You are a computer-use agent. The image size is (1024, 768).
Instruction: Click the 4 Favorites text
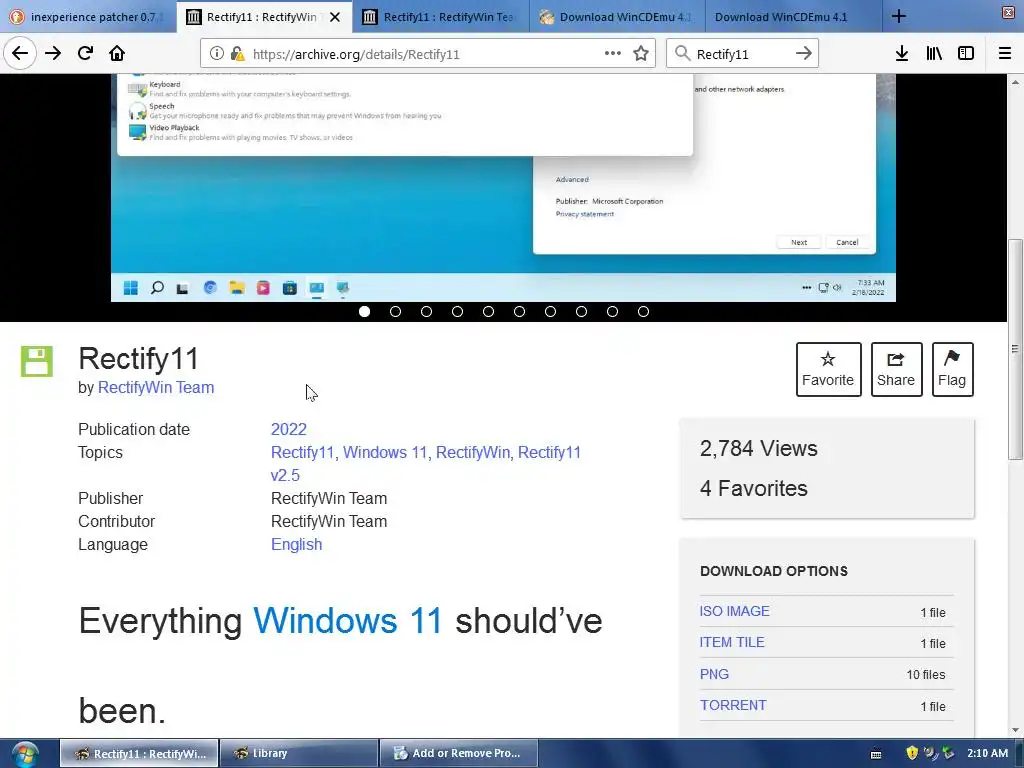coord(754,488)
